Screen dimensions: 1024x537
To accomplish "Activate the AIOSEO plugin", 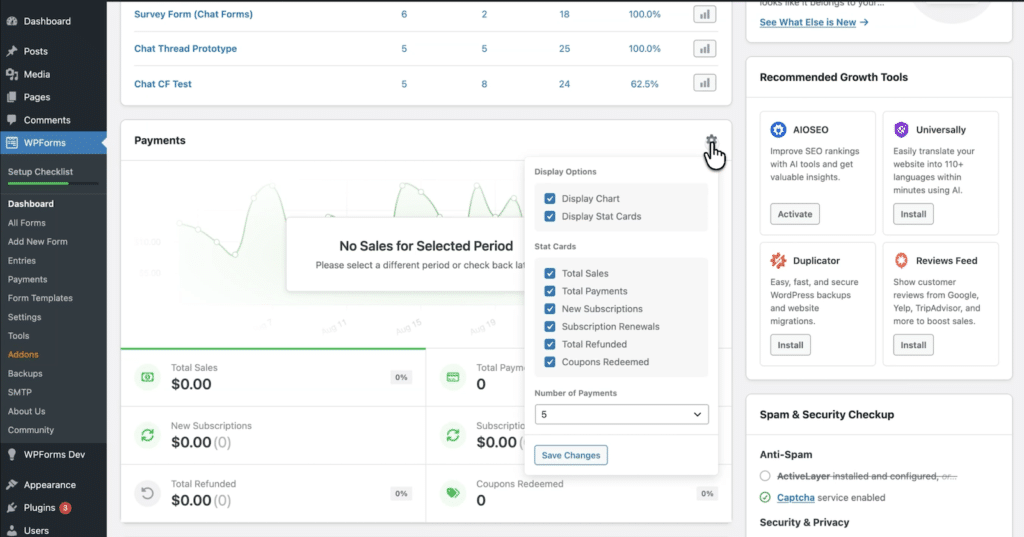I will click(795, 214).
